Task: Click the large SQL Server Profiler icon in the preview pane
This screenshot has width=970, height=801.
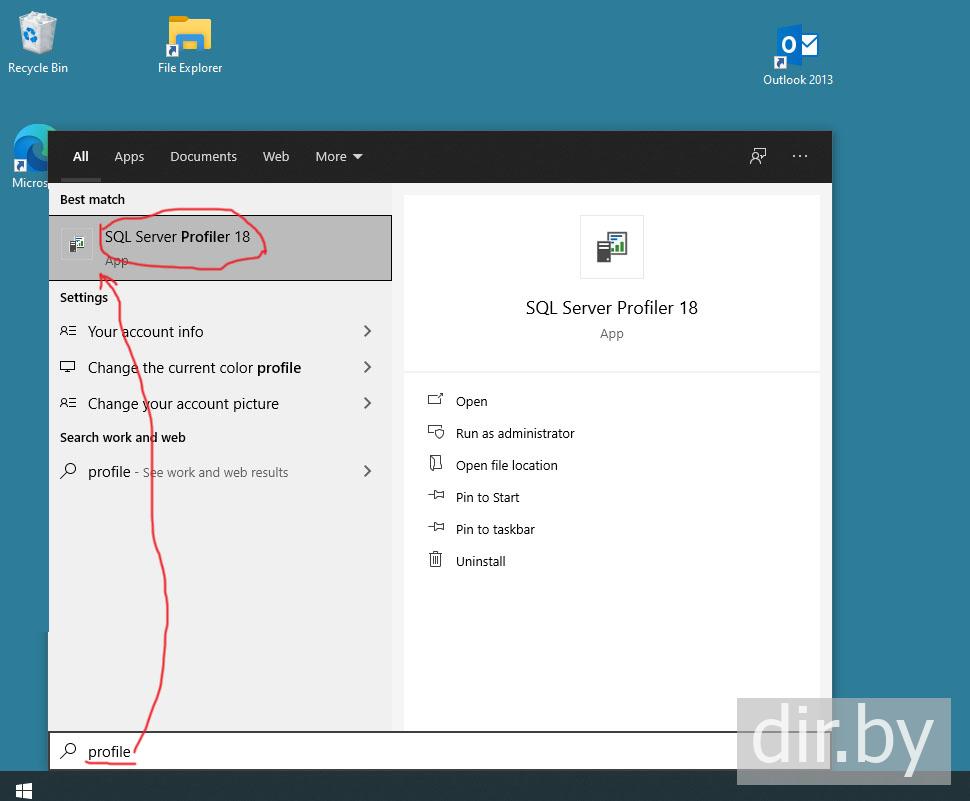Action: (x=611, y=247)
